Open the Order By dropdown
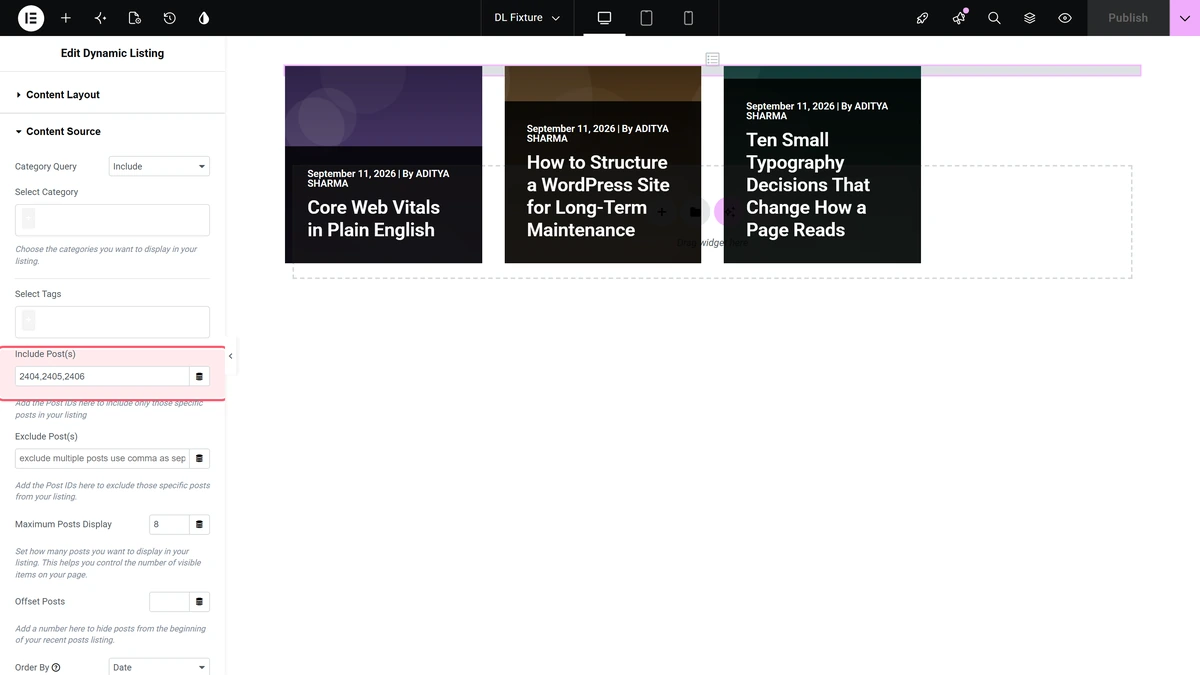1200x675 pixels. pyautogui.click(x=159, y=667)
